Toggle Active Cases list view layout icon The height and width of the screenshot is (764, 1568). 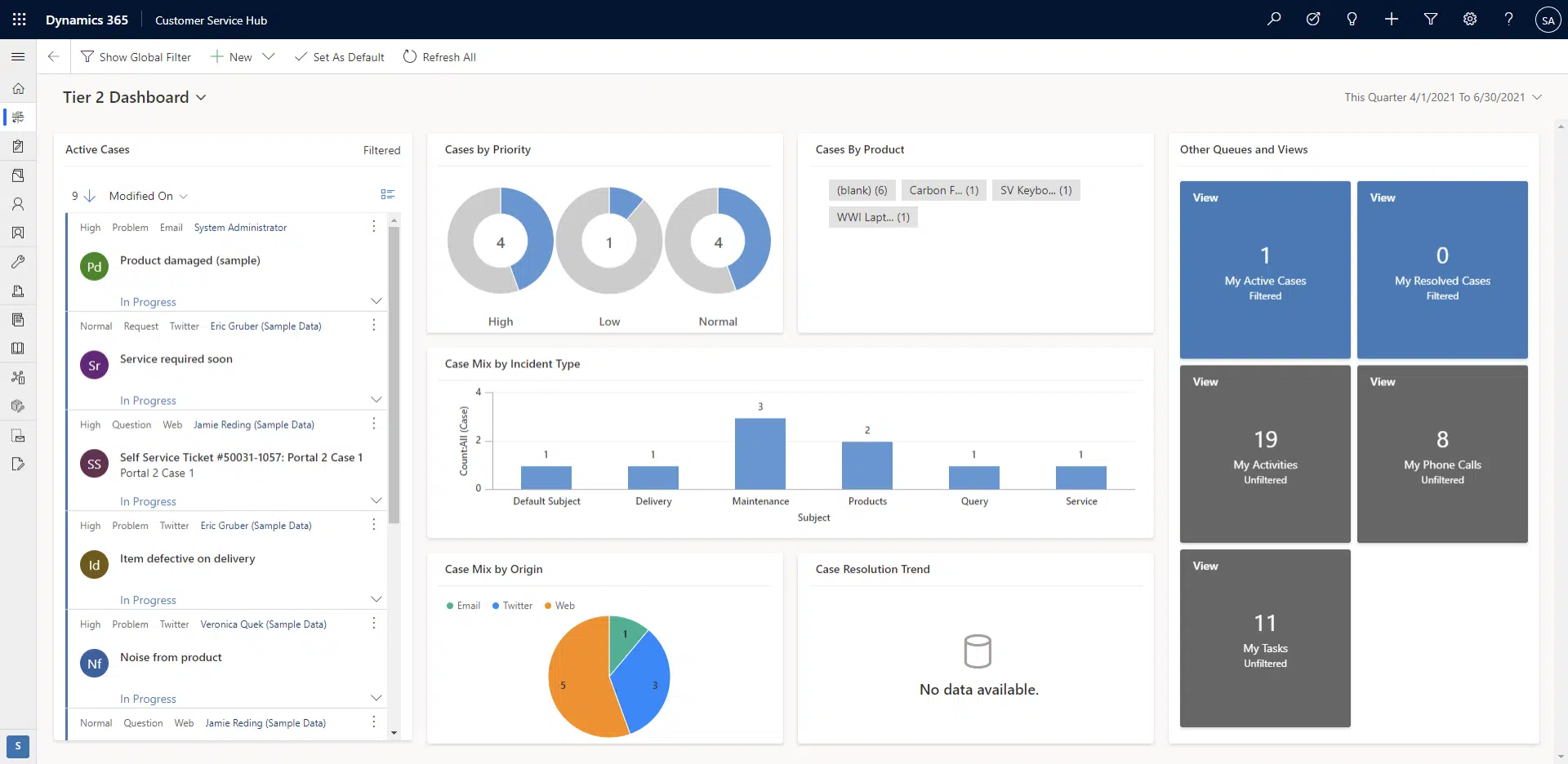click(388, 194)
